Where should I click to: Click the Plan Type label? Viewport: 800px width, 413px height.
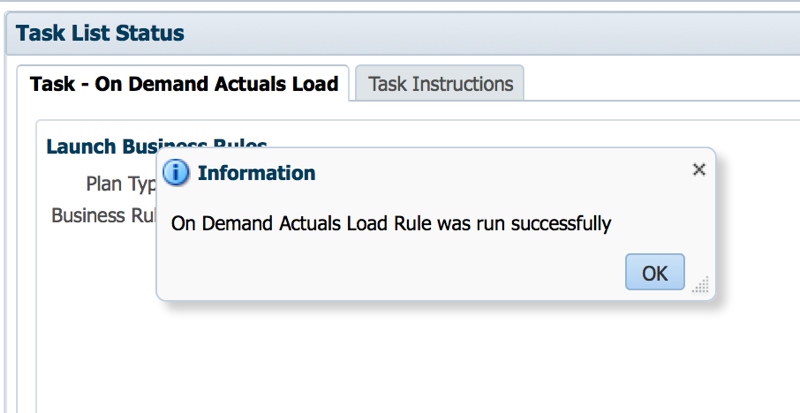pos(121,184)
